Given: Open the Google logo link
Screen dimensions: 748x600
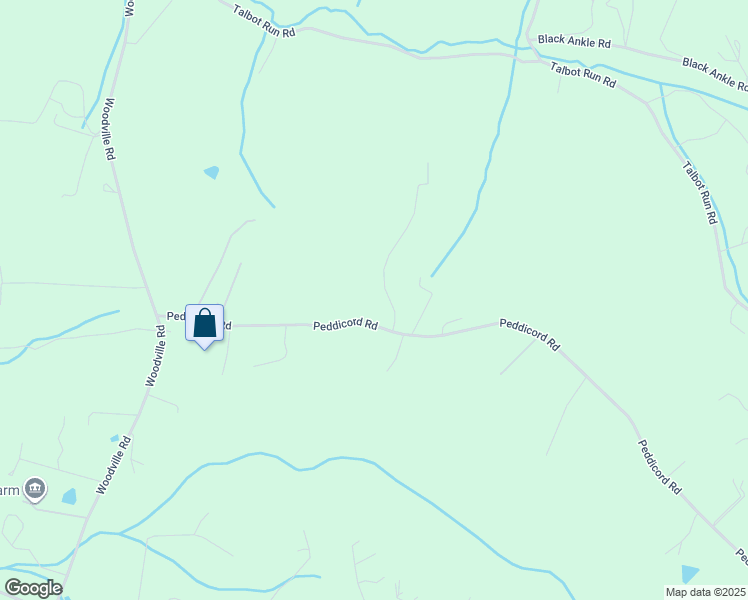Looking at the screenshot, I should tap(33, 588).
